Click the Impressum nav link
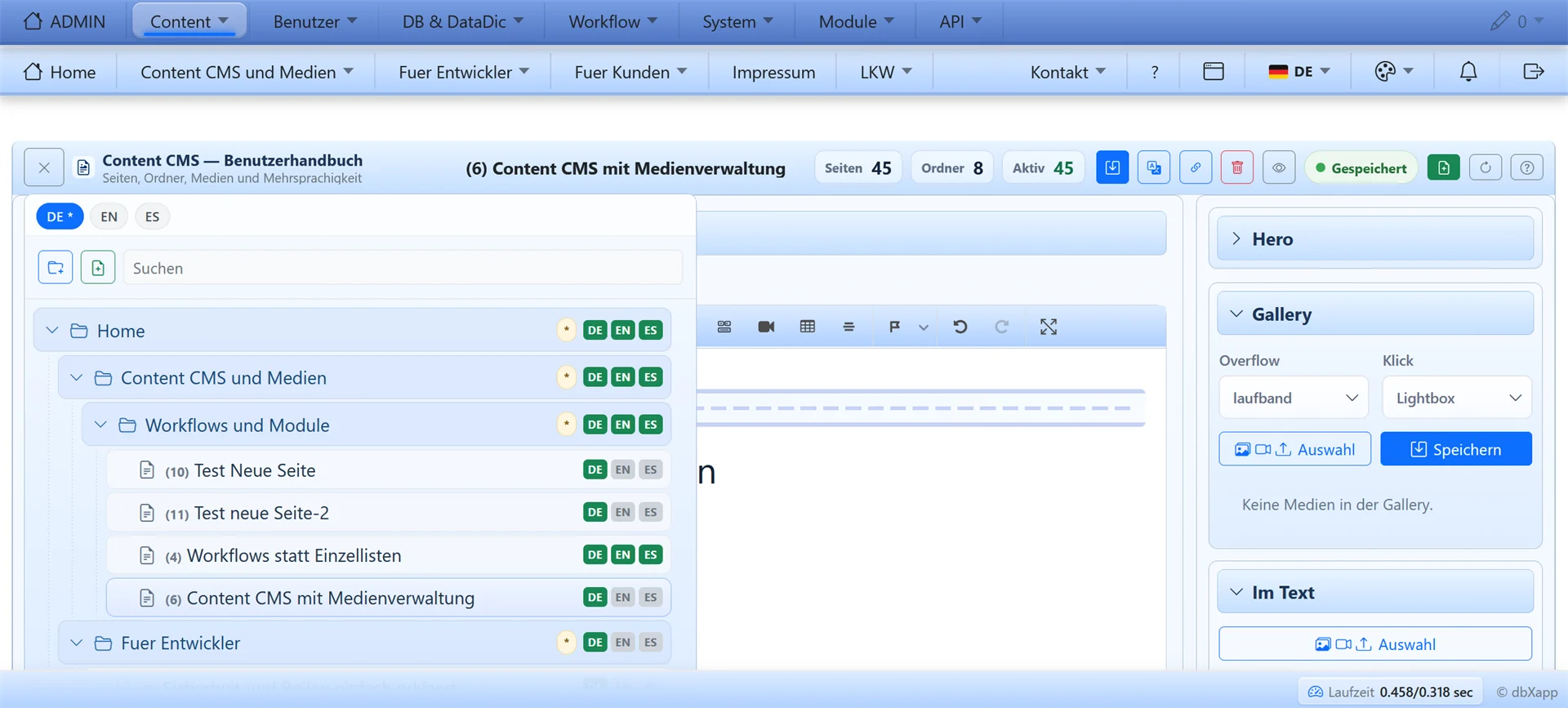The image size is (1568, 708). [x=773, y=72]
